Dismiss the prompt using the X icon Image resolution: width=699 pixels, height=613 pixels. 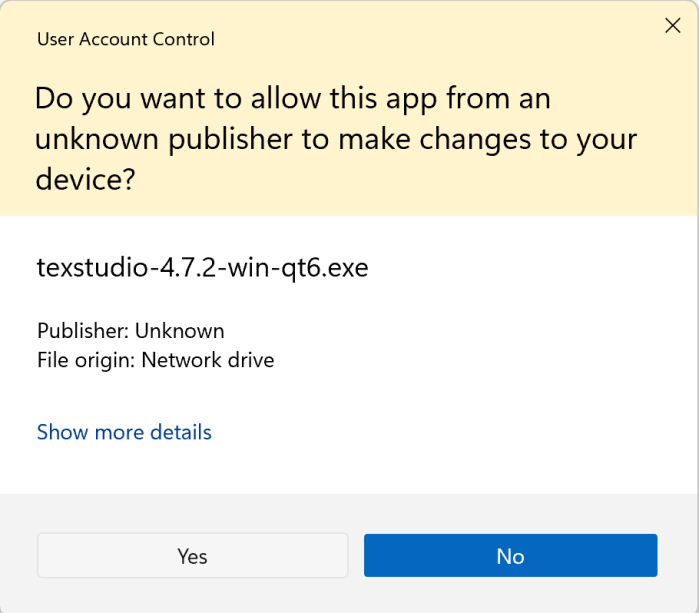coord(673,27)
